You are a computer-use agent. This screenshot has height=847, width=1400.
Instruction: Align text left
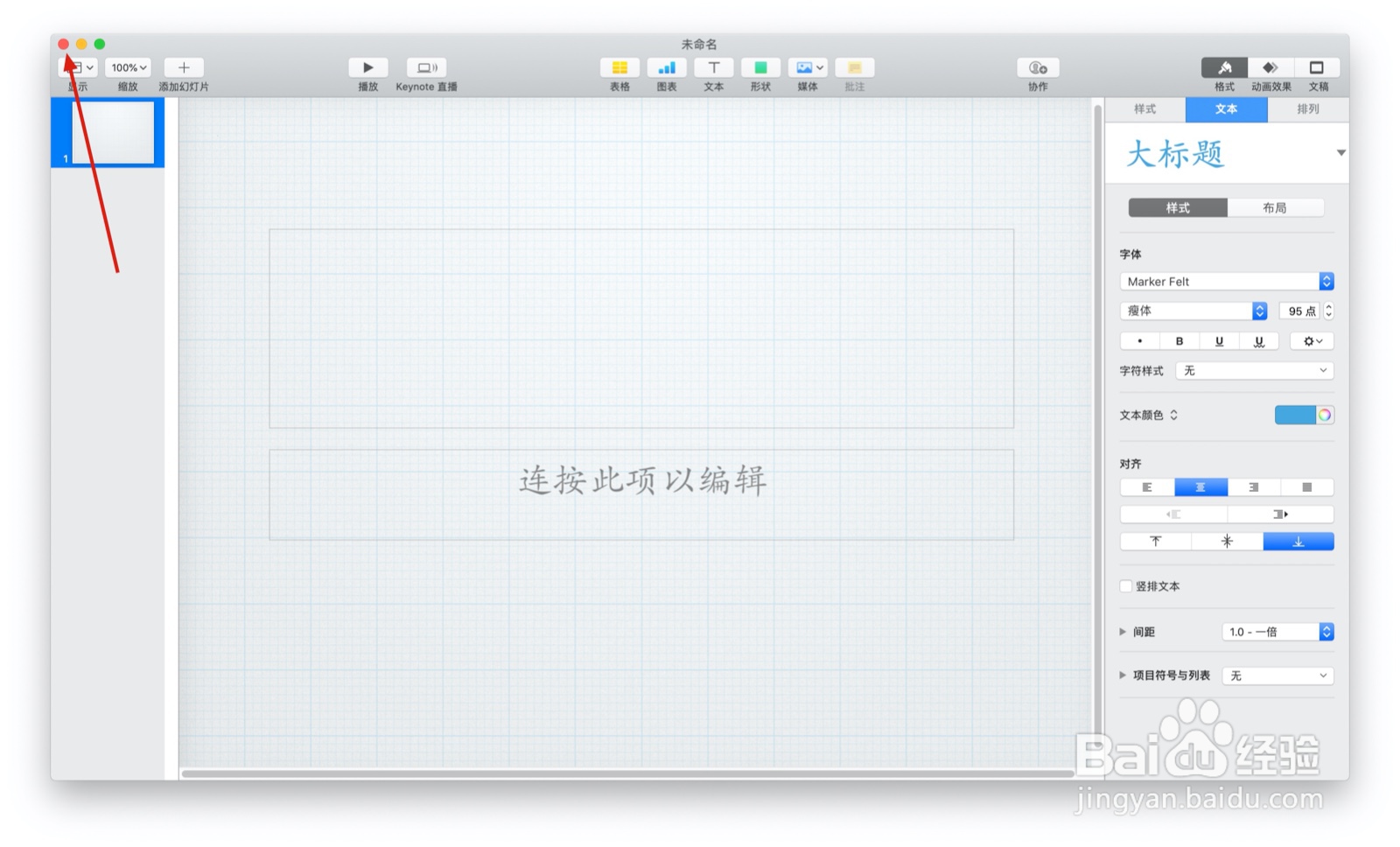coord(1147,487)
